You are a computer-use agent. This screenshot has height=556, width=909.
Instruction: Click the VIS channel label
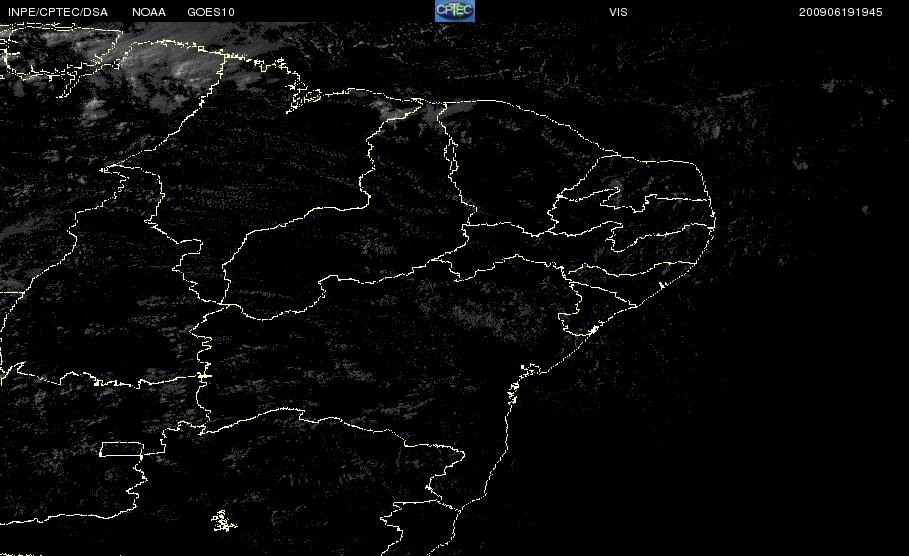(x=618, y=12)
